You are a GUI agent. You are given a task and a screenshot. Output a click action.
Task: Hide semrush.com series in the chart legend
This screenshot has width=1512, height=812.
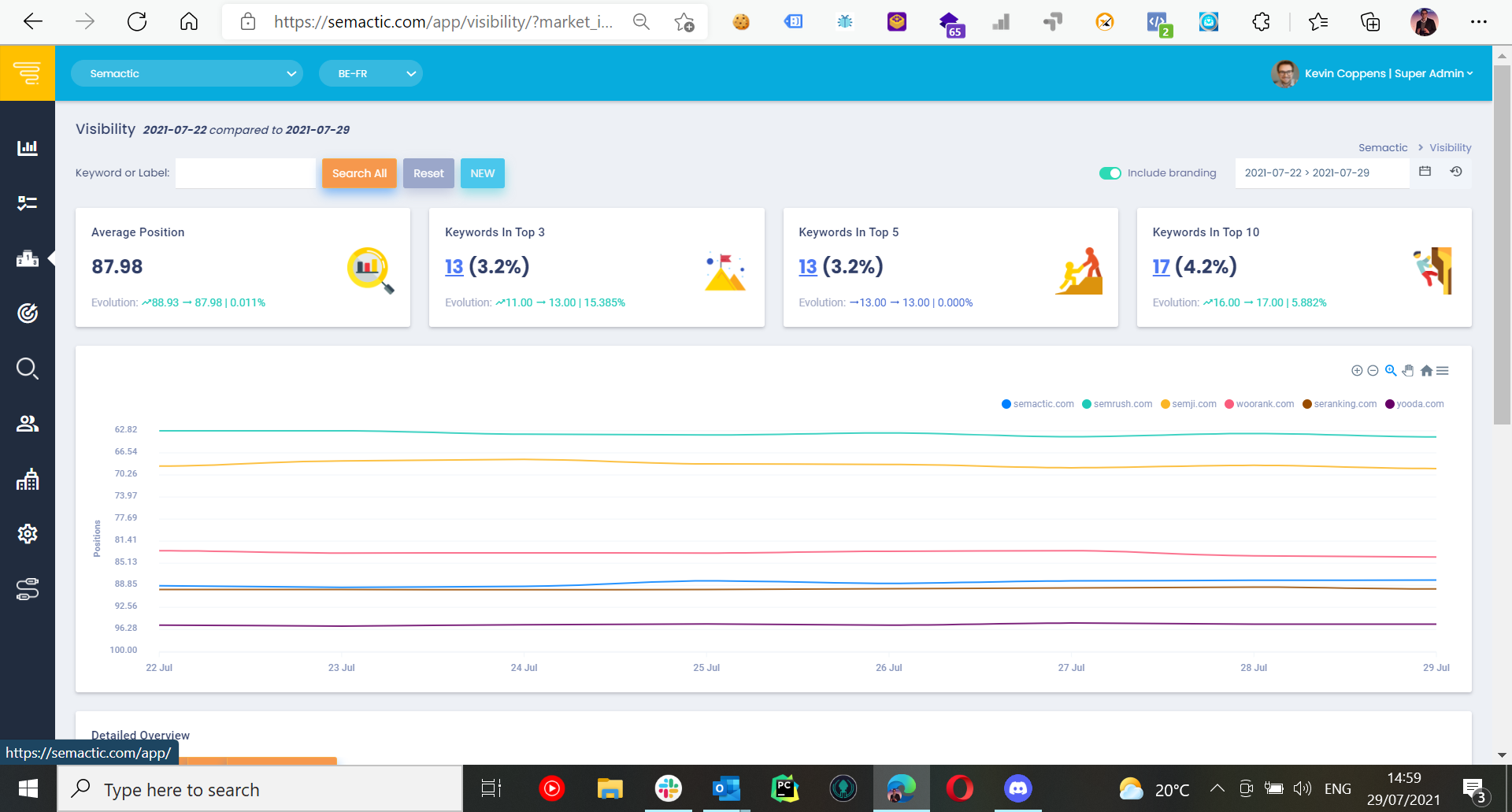click(1117, 403)
